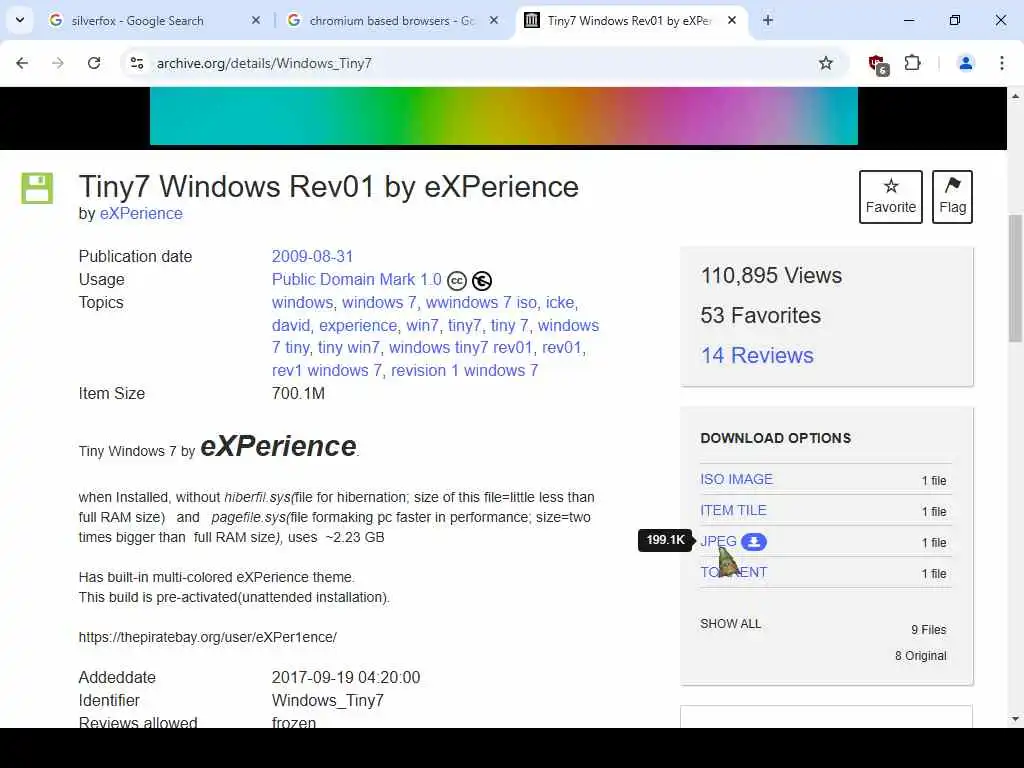Open the 'david' topic link

tap(291, 325)
